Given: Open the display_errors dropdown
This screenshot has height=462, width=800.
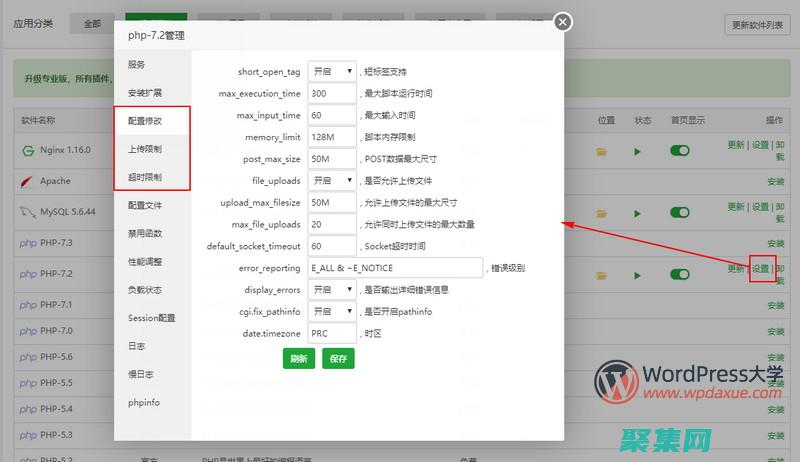Looking at the screenshot, I should (x=332, y=289).
